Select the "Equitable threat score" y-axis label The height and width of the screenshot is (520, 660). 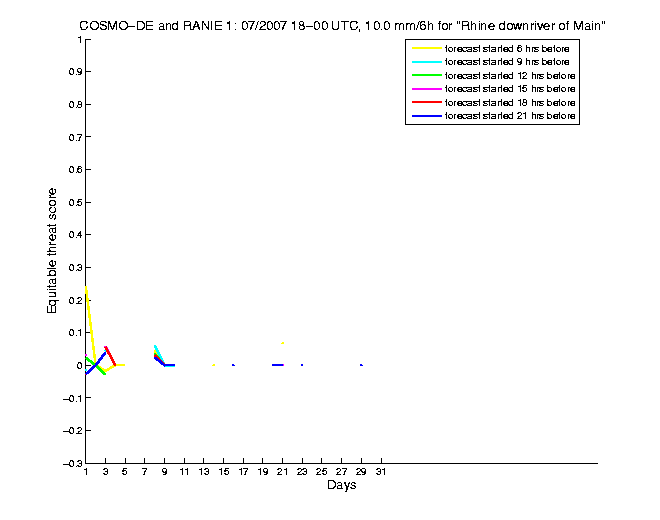point(51,251)
